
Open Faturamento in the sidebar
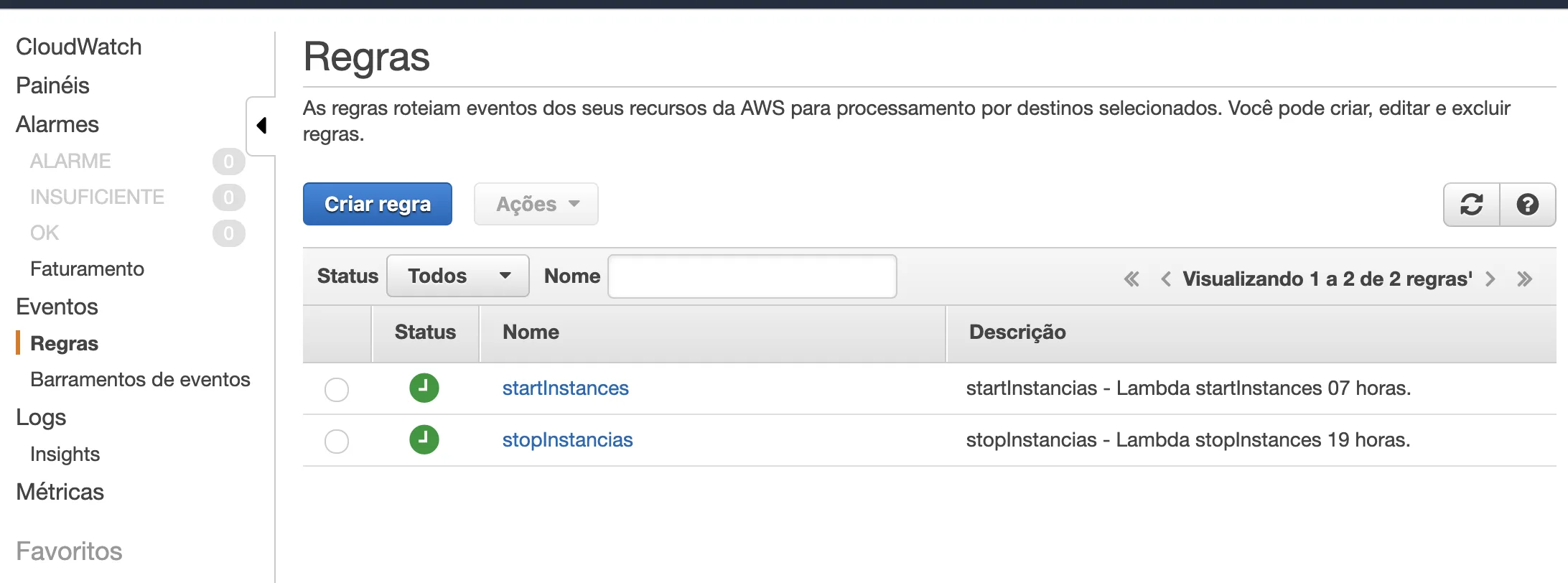[x=87, y=269]
